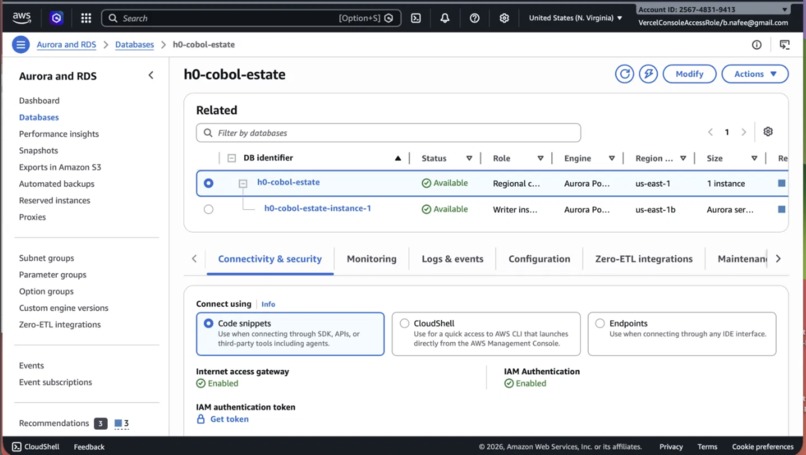Image resolution: width=806 pixels, height=455 pixels.
Task: Switch to the Monitoring tab
Action: tap(372, 259)
